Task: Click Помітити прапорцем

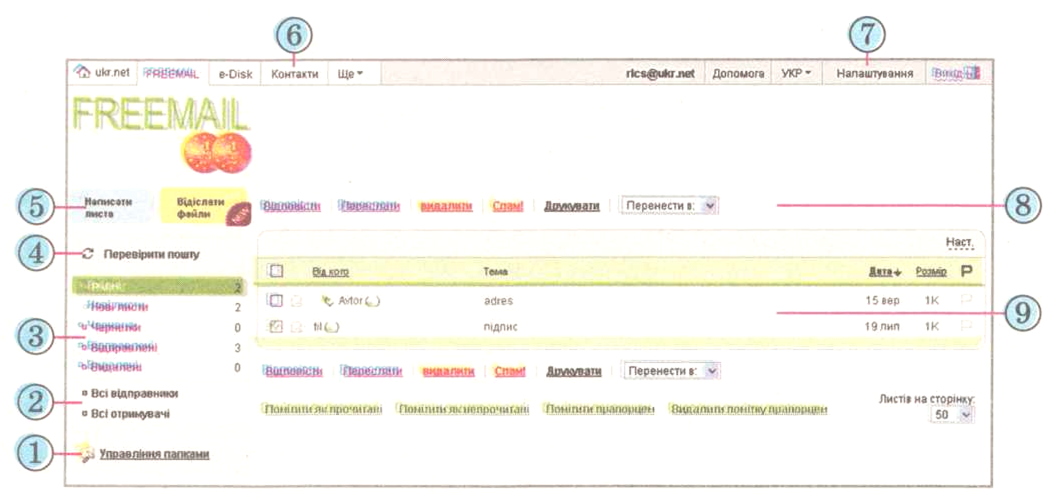Action: pos(599,409)
